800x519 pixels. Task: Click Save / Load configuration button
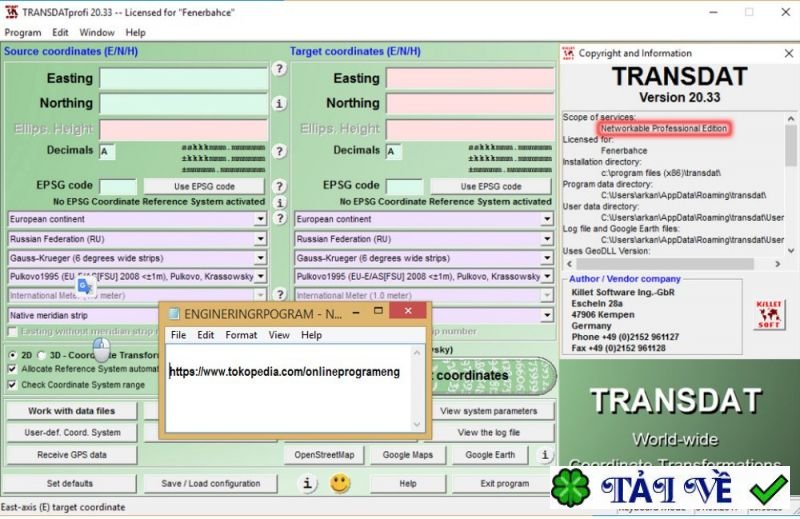pyautogui.click(x=211, y=483)
